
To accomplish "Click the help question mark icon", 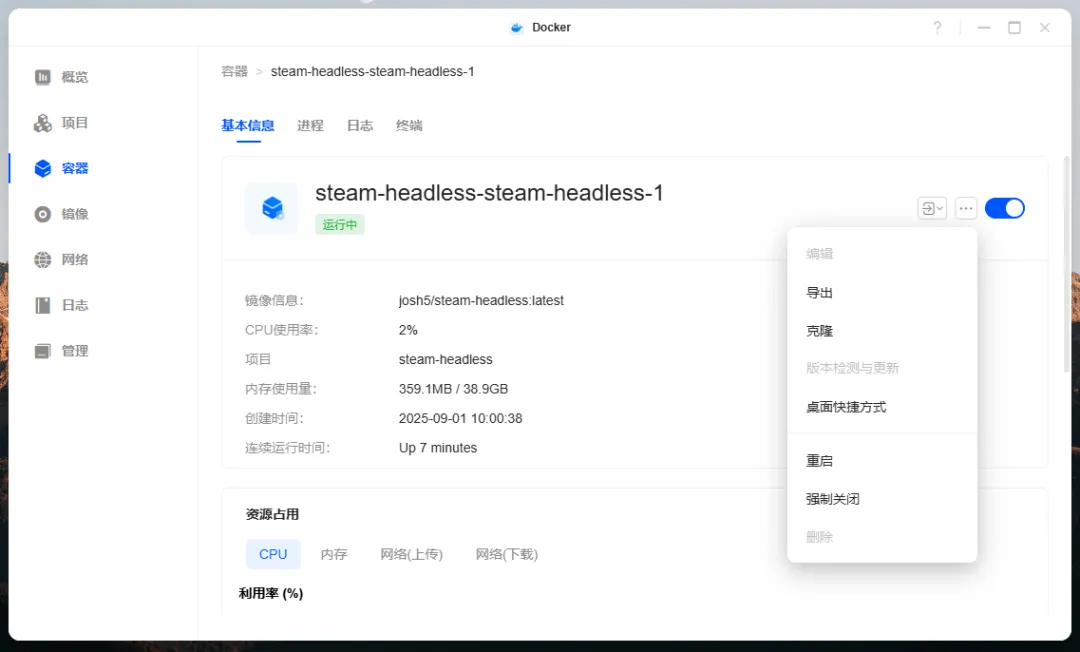I will point(937,27).
